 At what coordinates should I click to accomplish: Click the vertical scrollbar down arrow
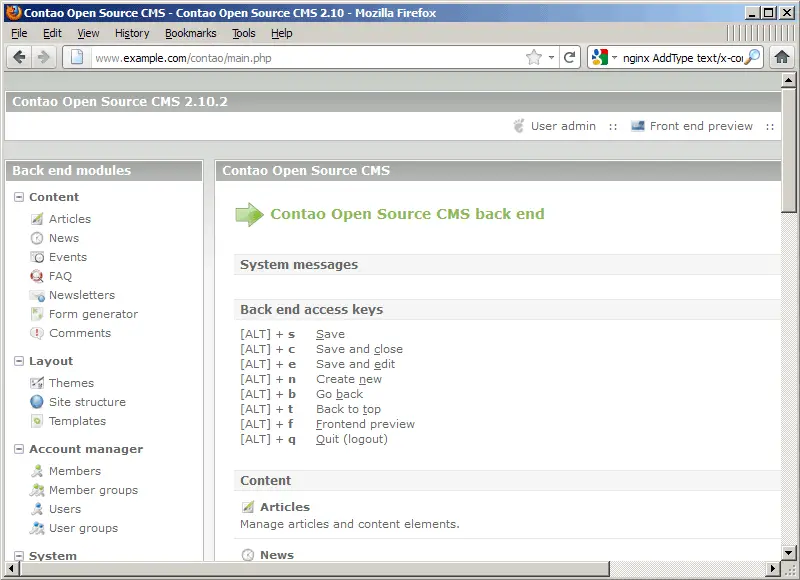(789, 551)
